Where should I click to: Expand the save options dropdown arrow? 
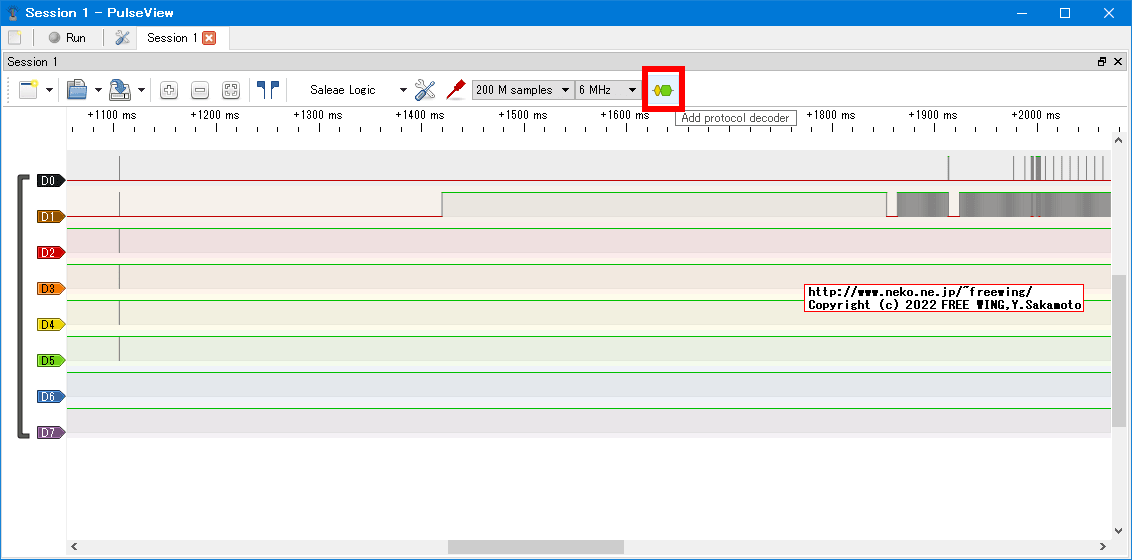click(x=141, y=90)
